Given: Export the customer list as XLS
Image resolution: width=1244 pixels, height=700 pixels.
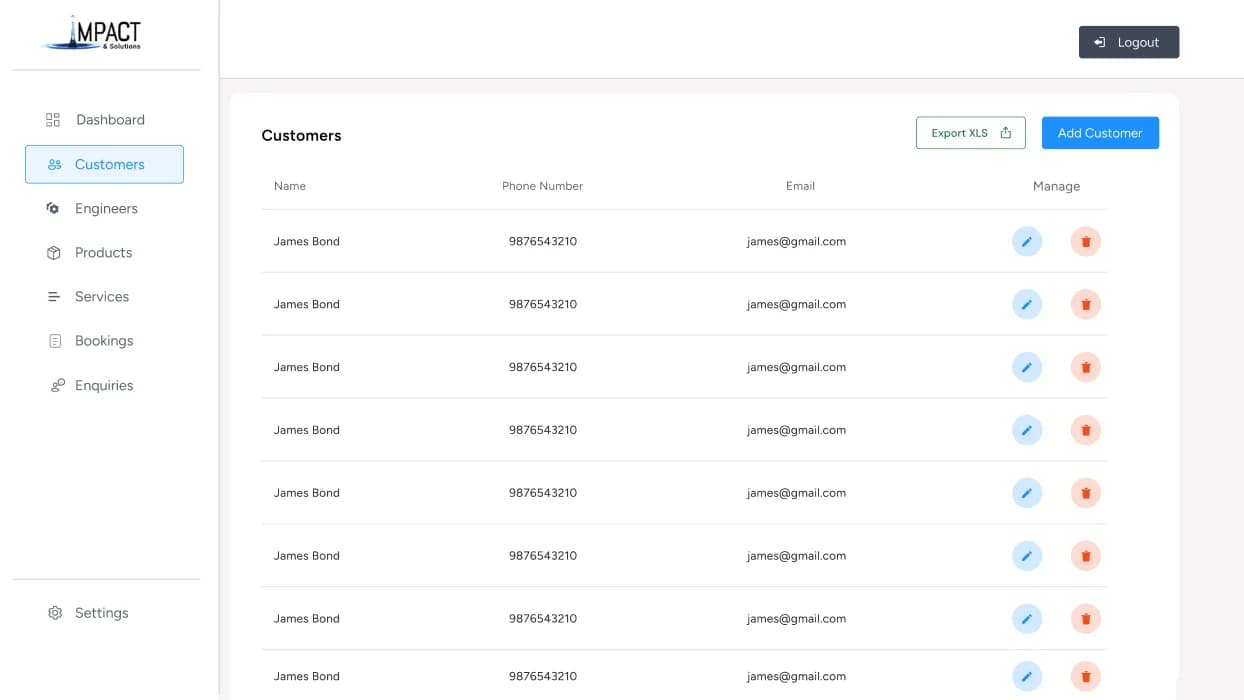Looking at the screenshot, I should tap(970, 133).
